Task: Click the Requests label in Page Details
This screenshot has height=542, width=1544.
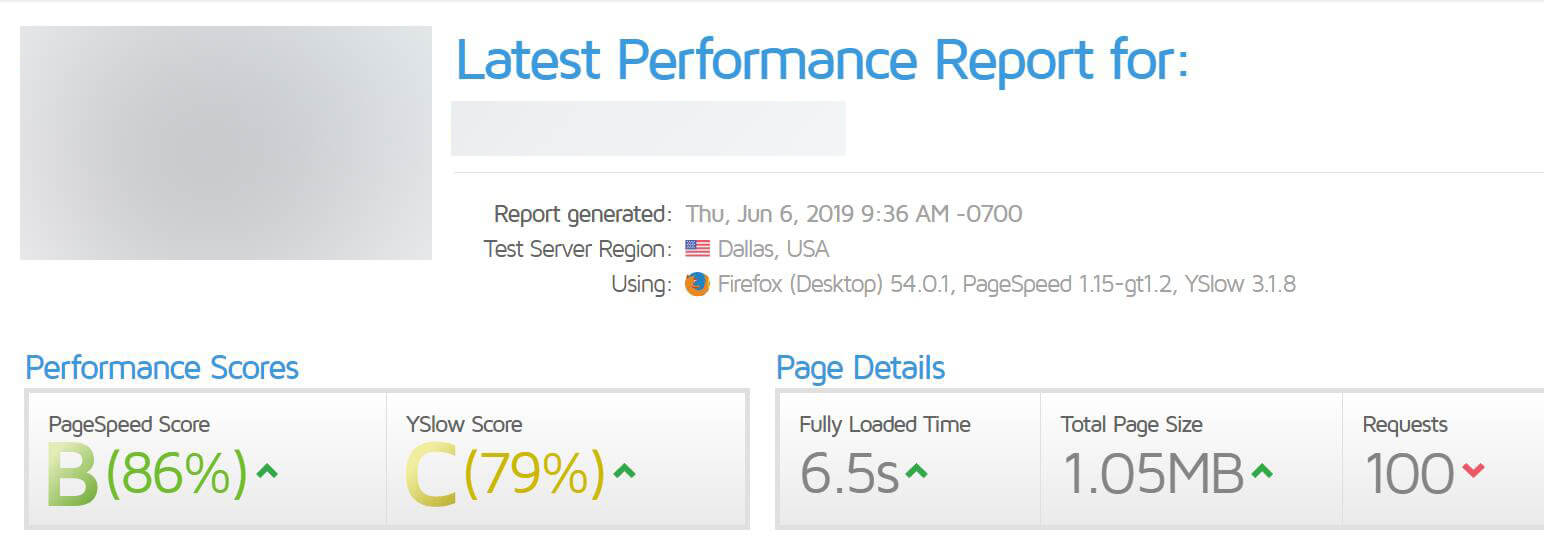Action: click(1404, 424)
